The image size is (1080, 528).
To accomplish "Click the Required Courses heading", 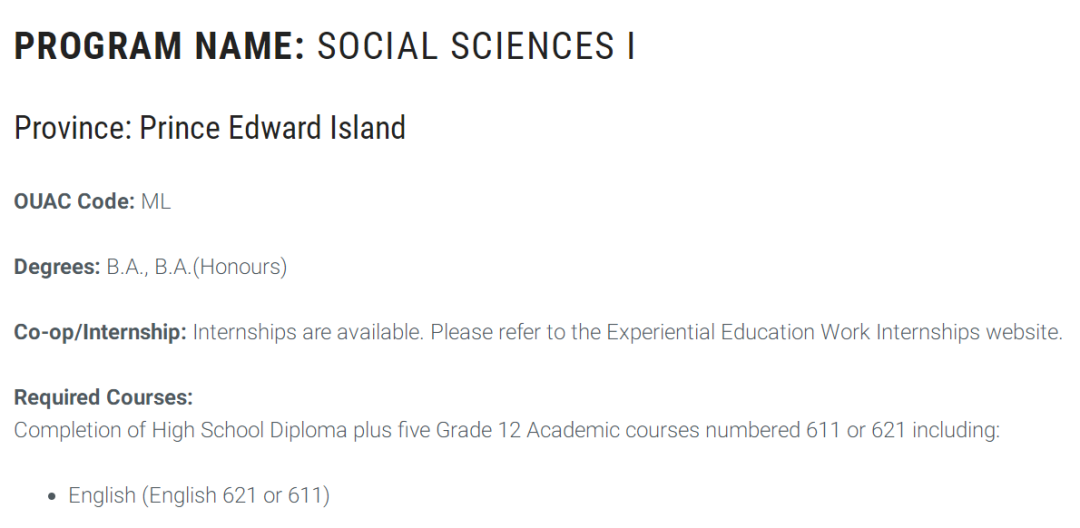I will point(103,397).
